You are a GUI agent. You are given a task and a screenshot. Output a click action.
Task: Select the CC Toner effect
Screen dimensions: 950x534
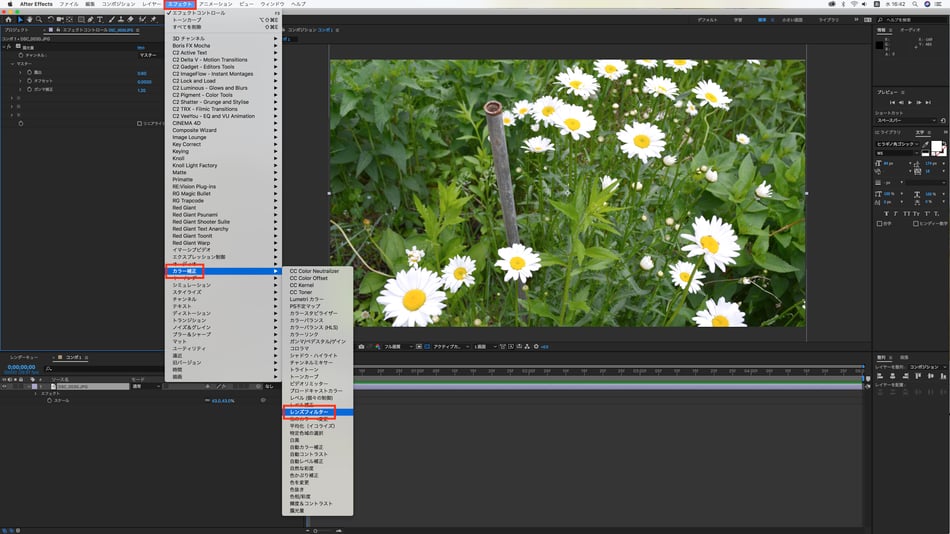tap(301, 292)
